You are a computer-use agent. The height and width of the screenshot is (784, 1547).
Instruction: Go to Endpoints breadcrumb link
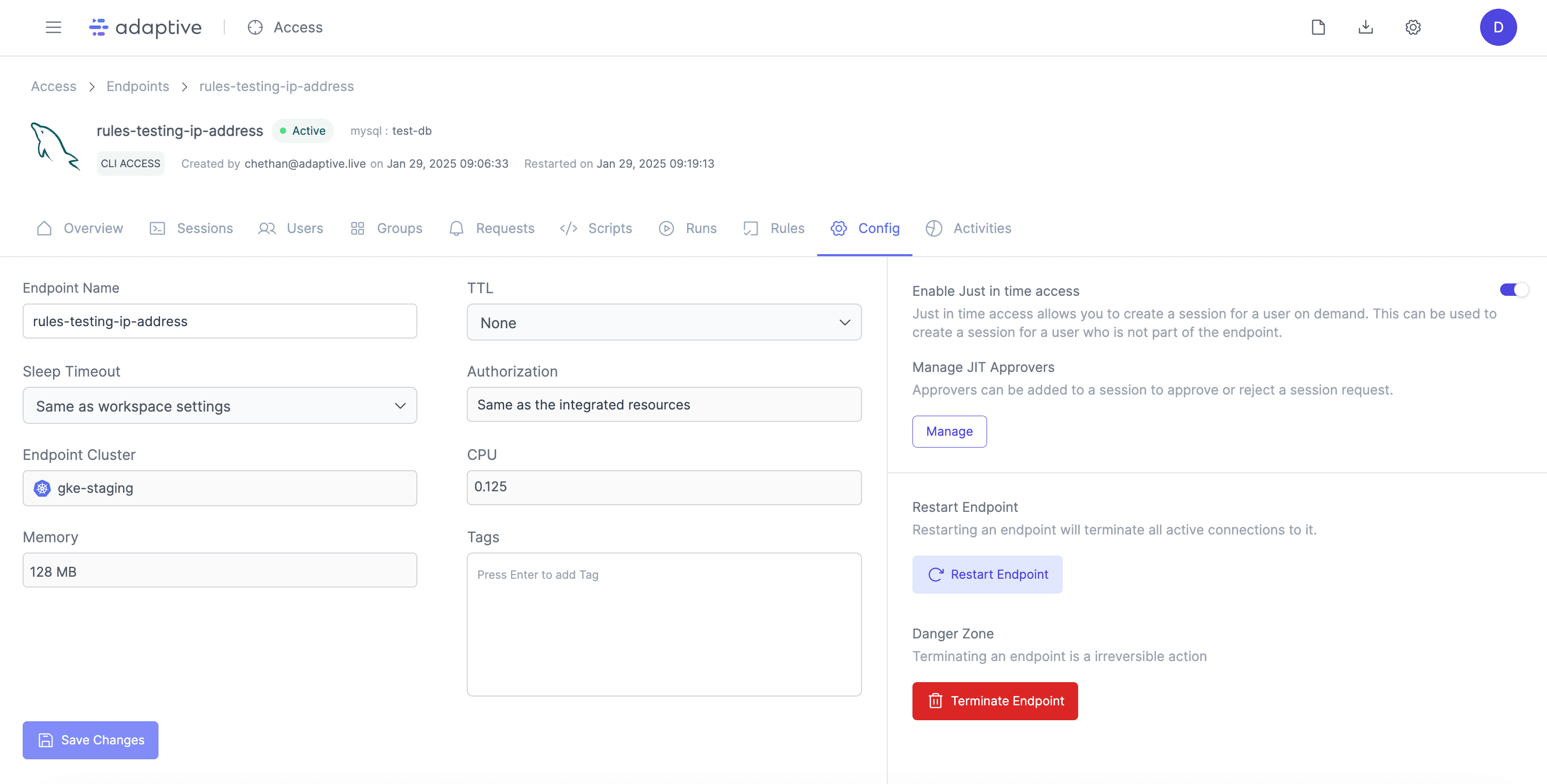[x=137, y=86]
